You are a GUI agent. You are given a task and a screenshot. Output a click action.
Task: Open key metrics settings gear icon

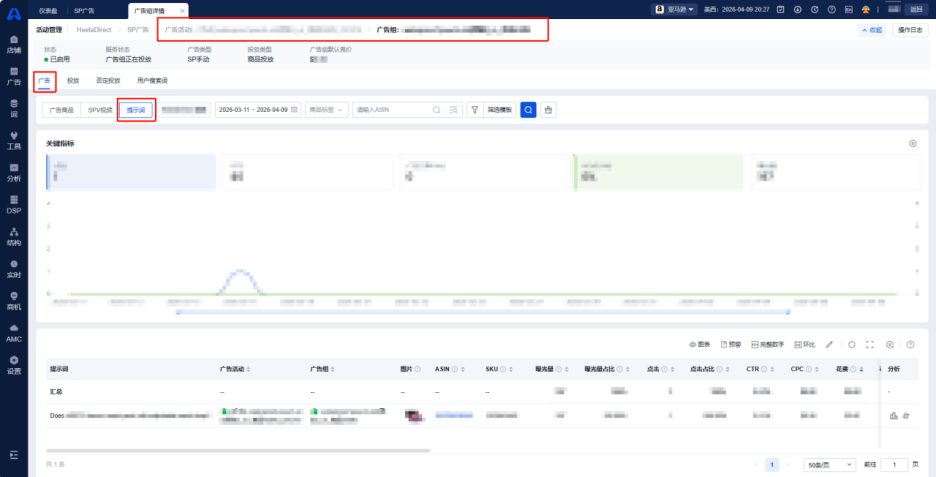pos(913,143)
